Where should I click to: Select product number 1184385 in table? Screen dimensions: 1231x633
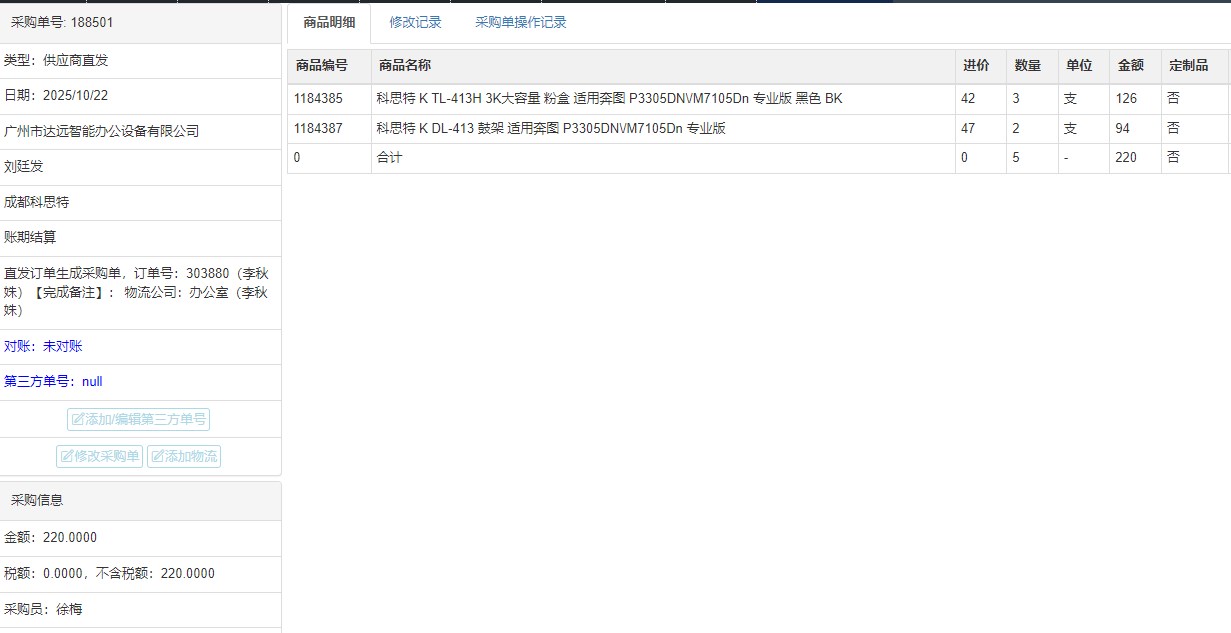coord(318,99)
